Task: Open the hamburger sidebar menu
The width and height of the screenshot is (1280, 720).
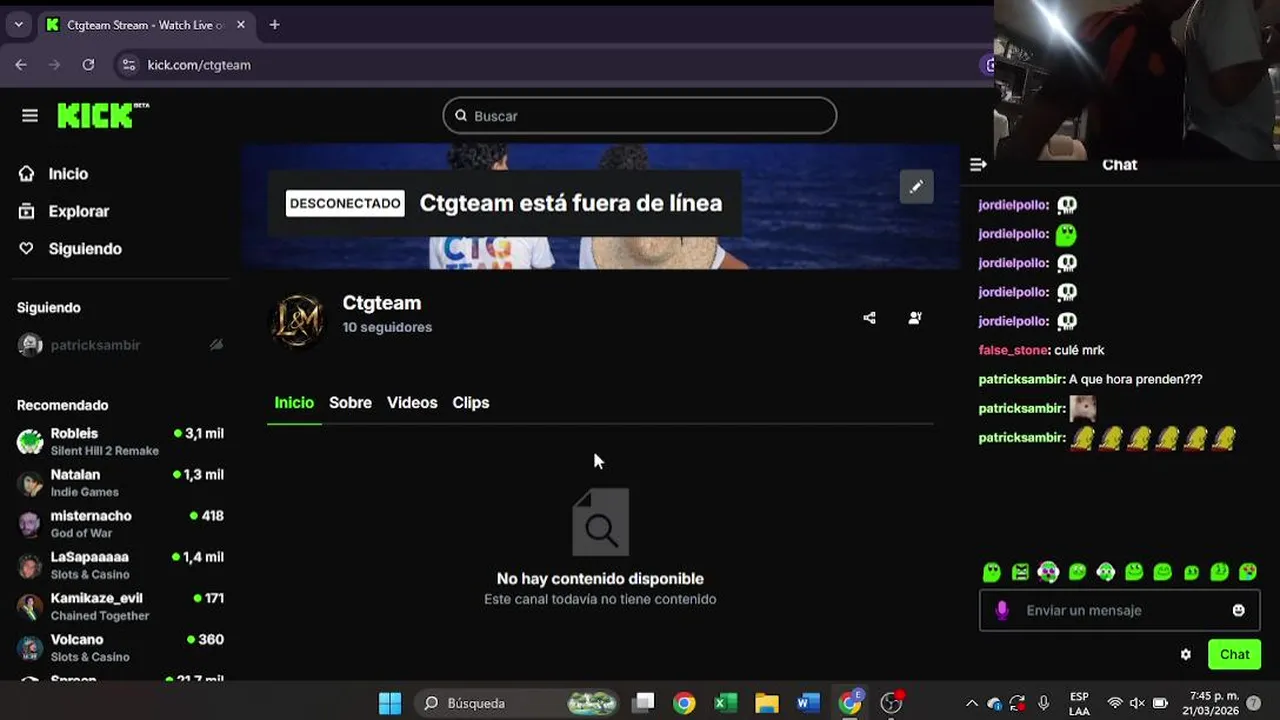Action: click(30, 116)
